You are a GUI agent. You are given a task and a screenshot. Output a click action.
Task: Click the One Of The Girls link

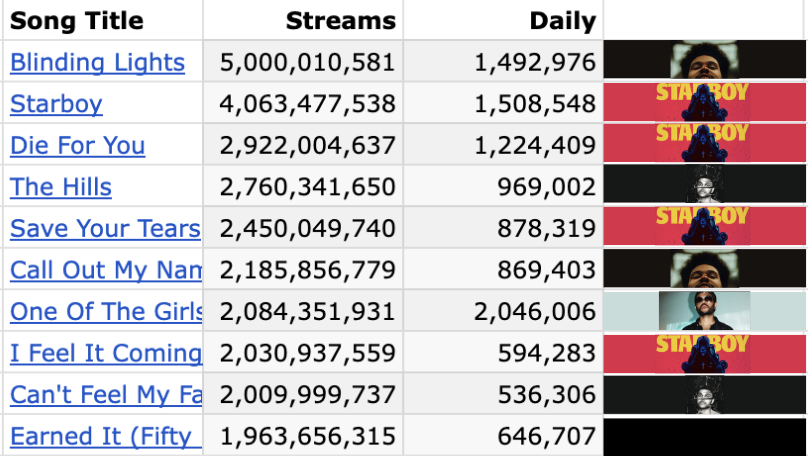pyautogui.click(x=105, y=312)
